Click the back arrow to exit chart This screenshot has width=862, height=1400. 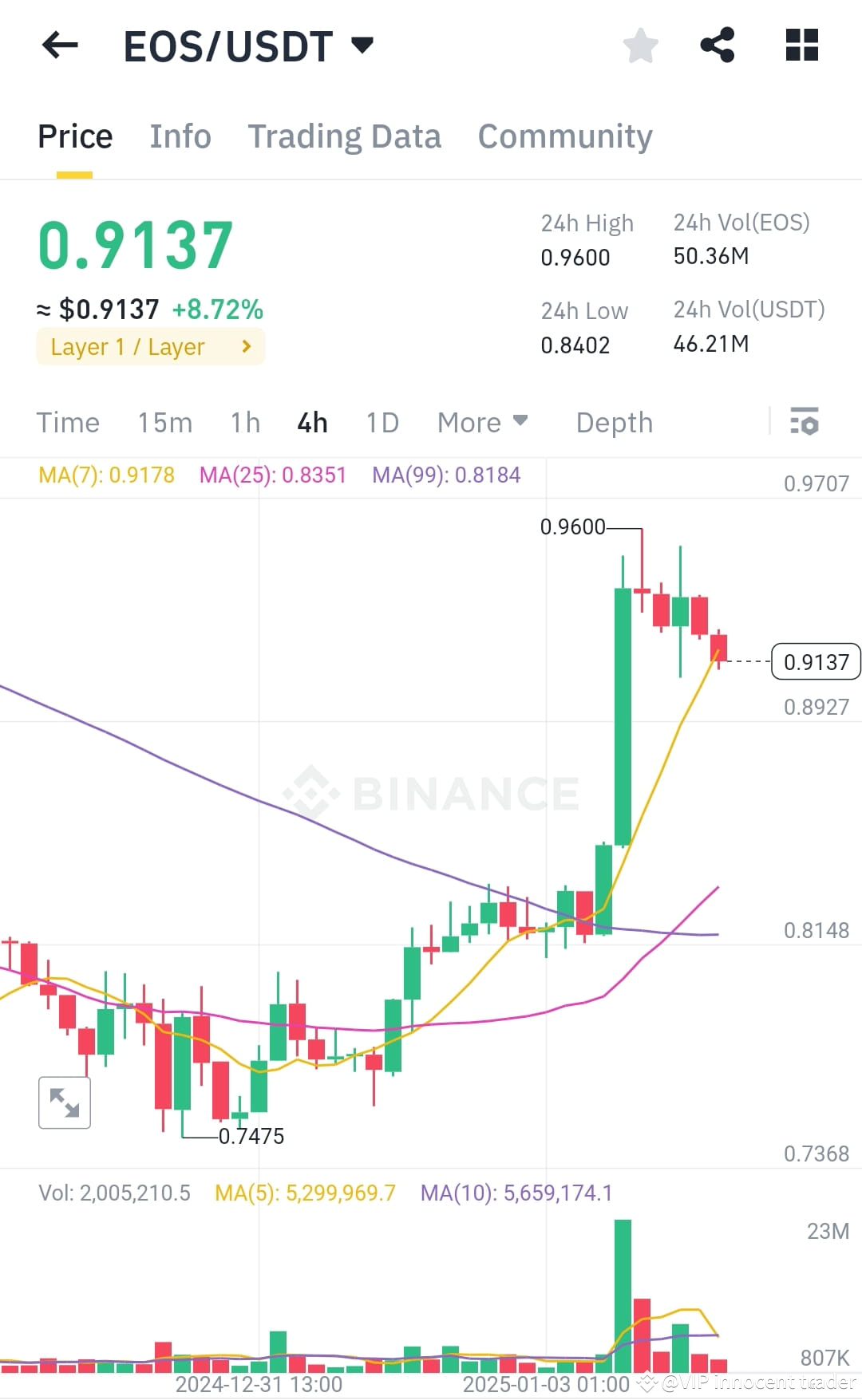[x=59, y=45]
